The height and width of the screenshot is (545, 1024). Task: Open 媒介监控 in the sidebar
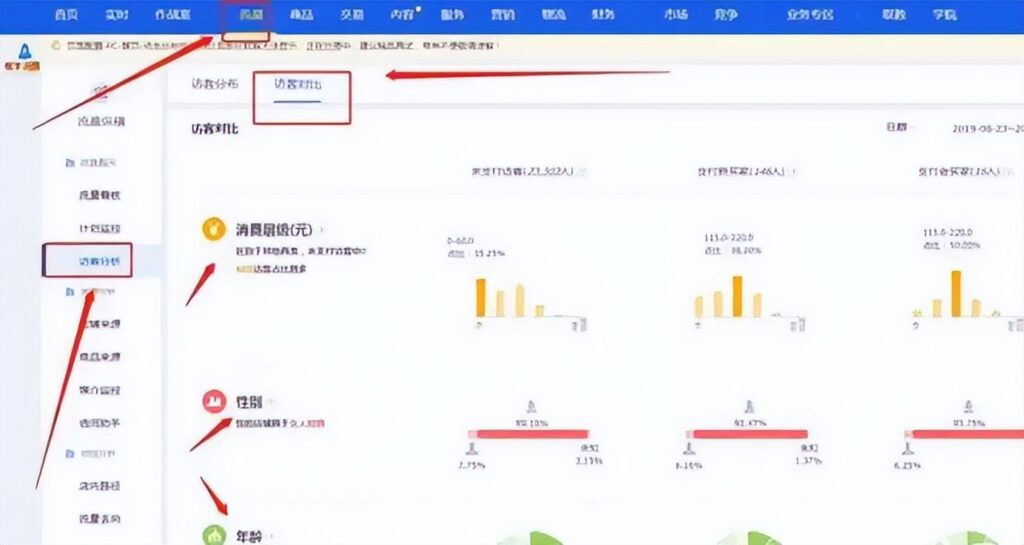point(100,390)
